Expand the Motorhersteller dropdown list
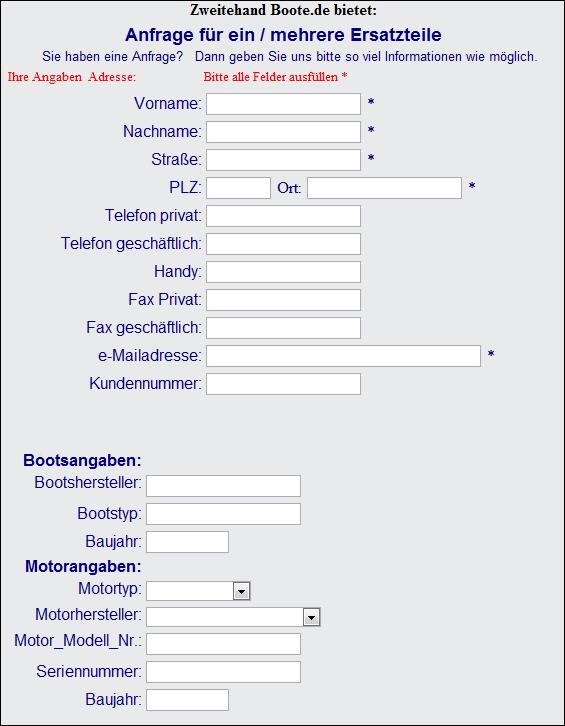The height and width of the screenshot is (726, 565). point(311,617)
